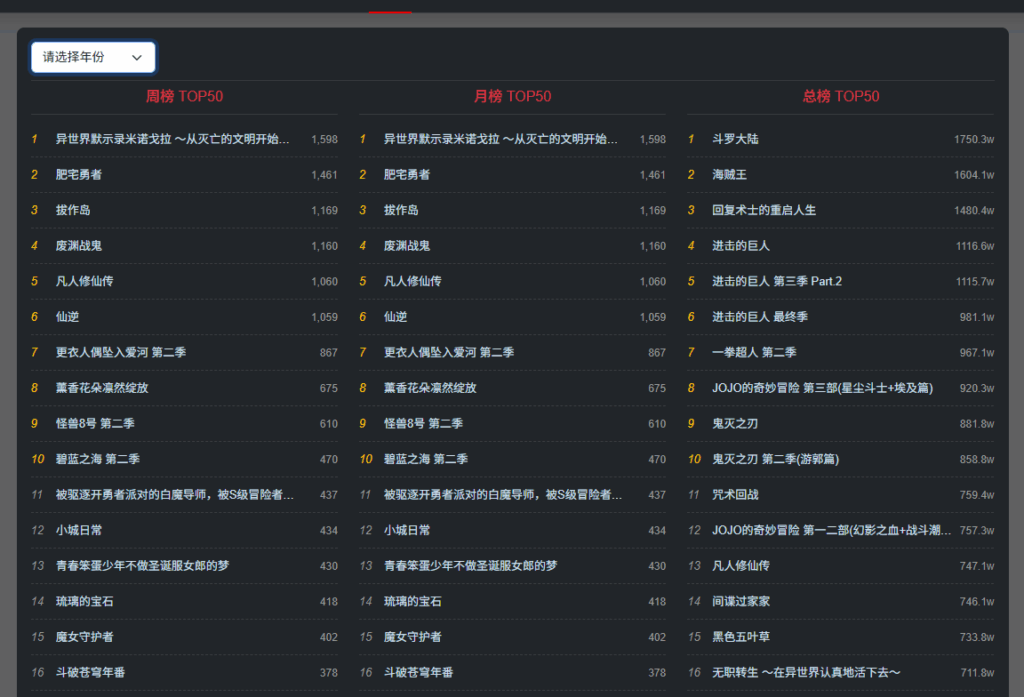Open 小城日常 in the 周榜 list
The image size is (1024, 697).
(x=78, y=530)
